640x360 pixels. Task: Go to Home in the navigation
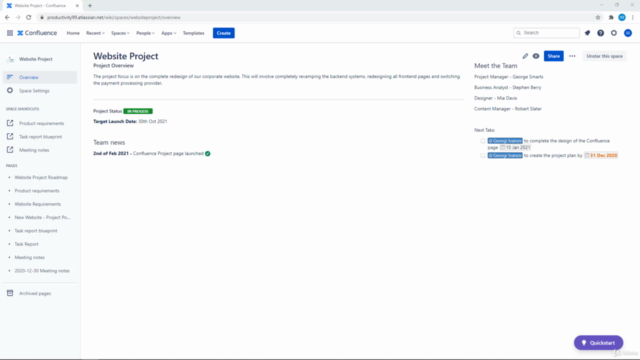click(73, 33)
